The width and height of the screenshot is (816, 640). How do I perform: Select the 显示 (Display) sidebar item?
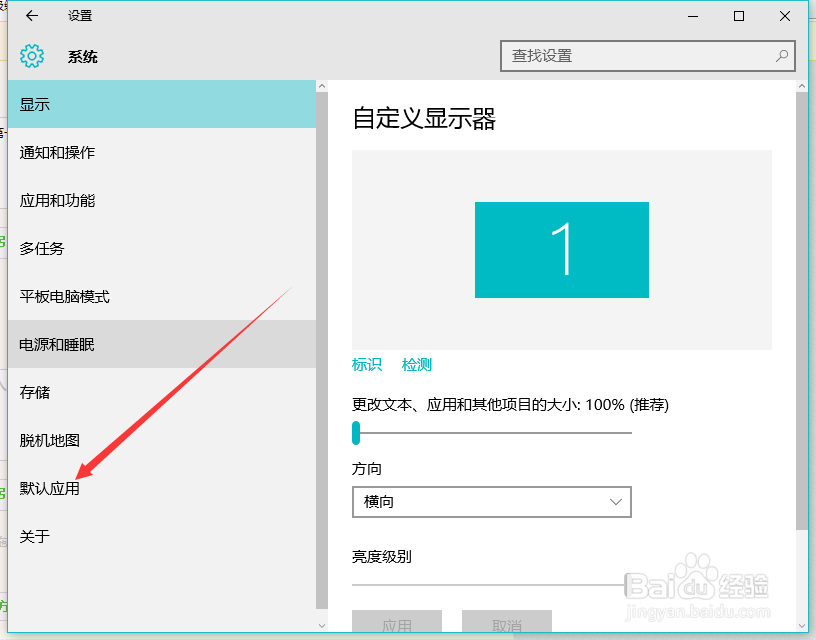[42, 103]
